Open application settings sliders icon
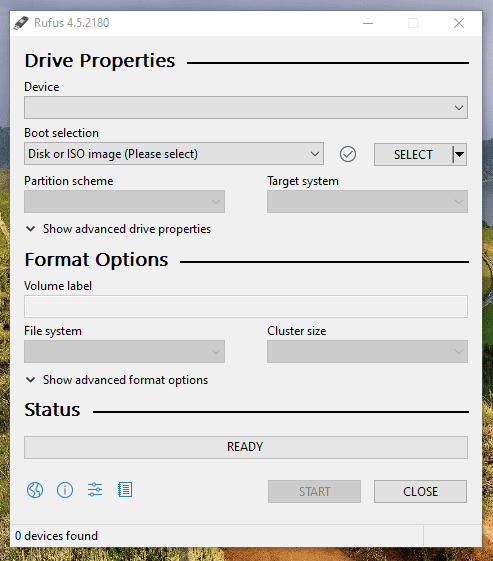This screenshot has height=561, width=493. point(95,489)
